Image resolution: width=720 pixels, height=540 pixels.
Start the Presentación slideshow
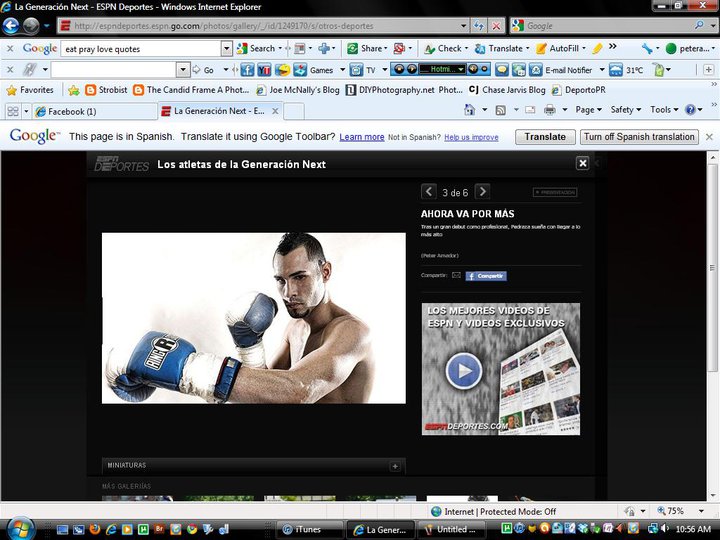pyautogui.click(x=555, y=192)
